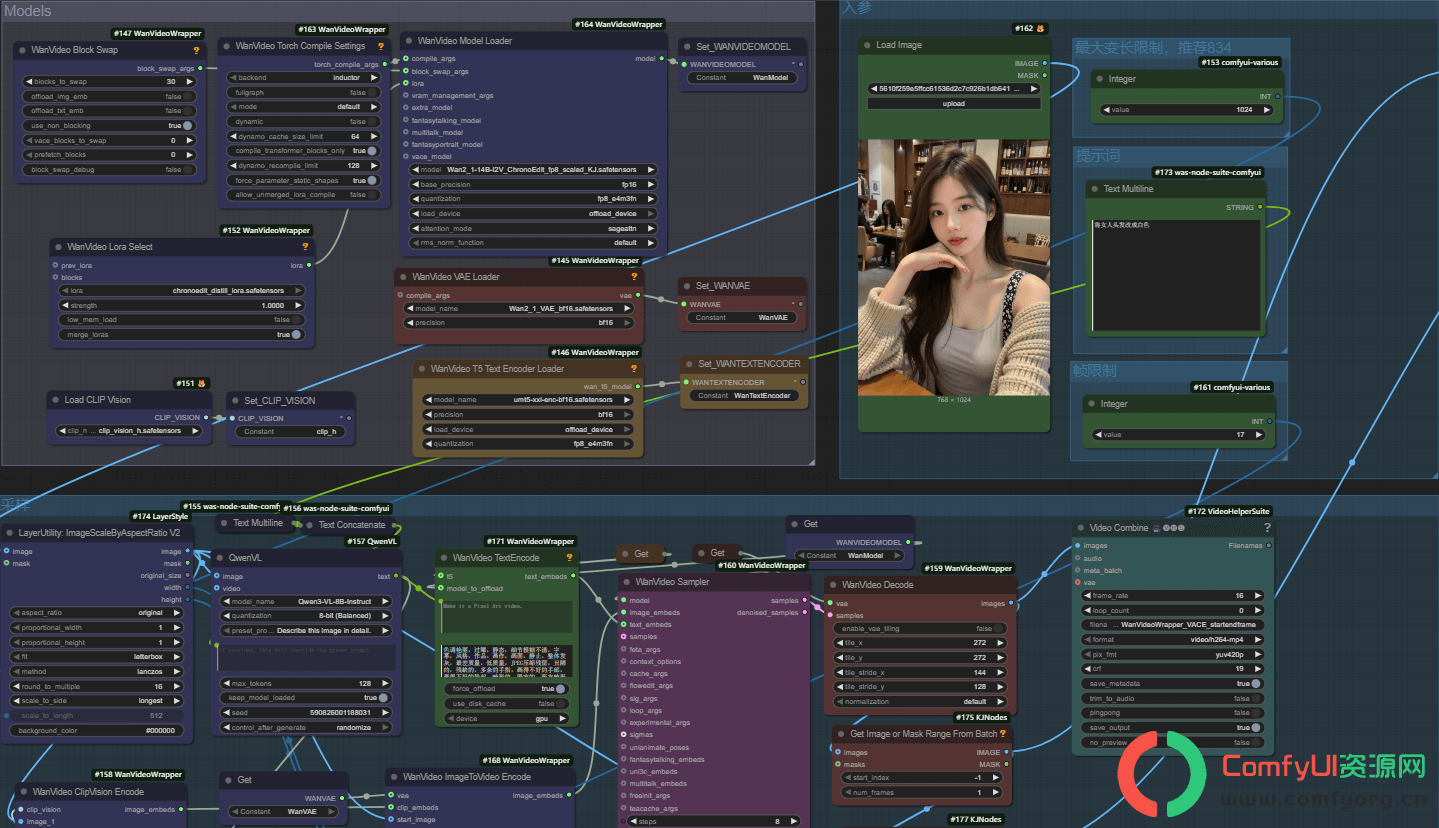Toggle use_non_blocking in Block Swap
Viewport: 1439px width, 828px height.
coord(110,126)
